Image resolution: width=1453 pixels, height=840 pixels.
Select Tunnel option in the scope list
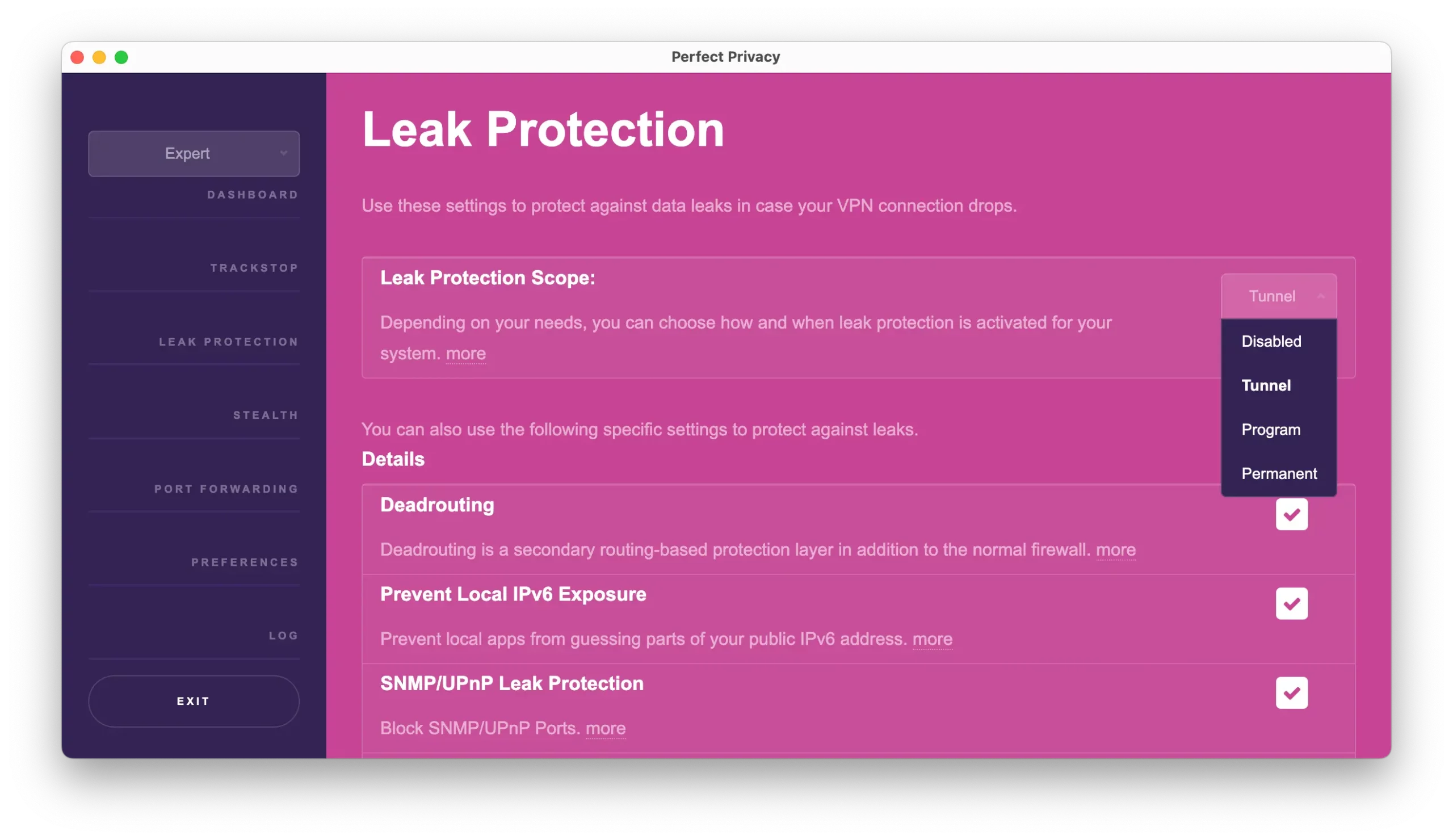click(x=1266, y=385)
